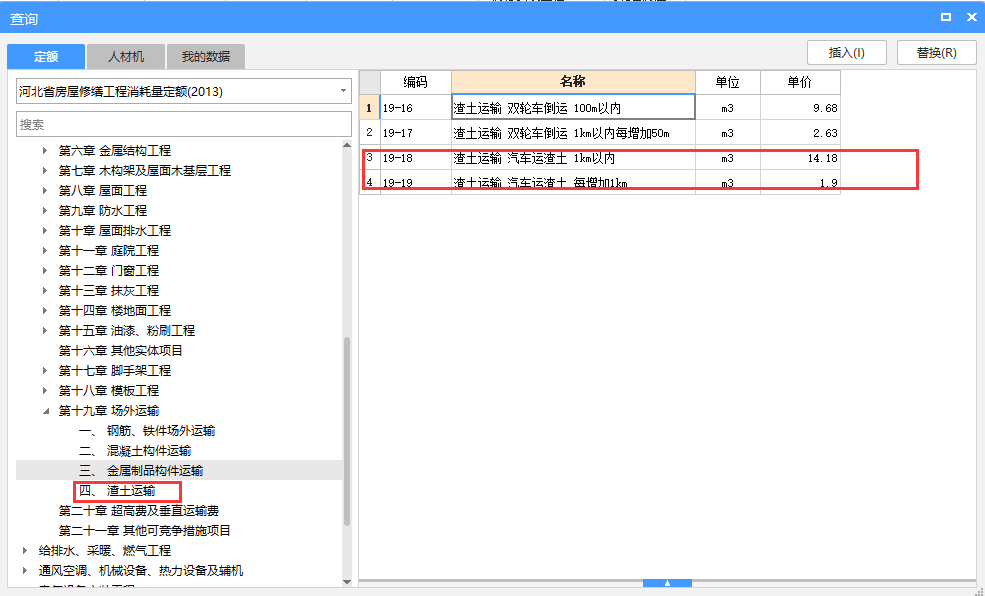
Task: Click the 编码 column header
Action: pyautogui.click(x=416, y=82)
